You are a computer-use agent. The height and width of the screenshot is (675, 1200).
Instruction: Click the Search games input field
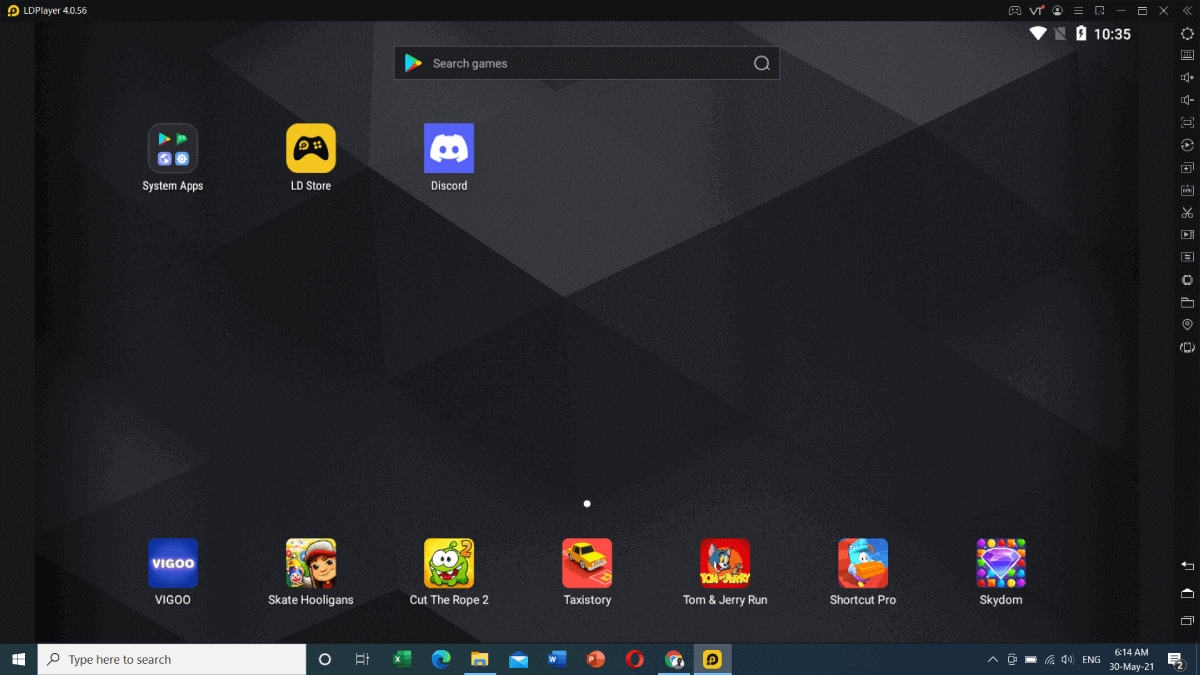point(587,63)
